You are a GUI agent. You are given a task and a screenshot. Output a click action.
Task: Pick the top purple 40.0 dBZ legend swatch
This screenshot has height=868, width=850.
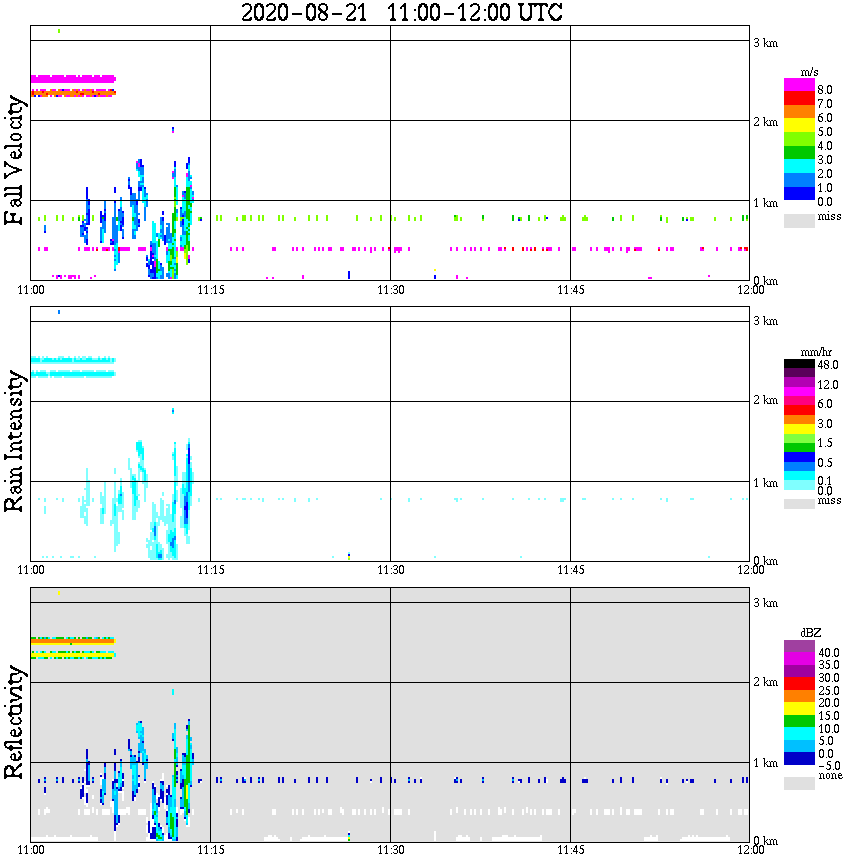point(799,645)
